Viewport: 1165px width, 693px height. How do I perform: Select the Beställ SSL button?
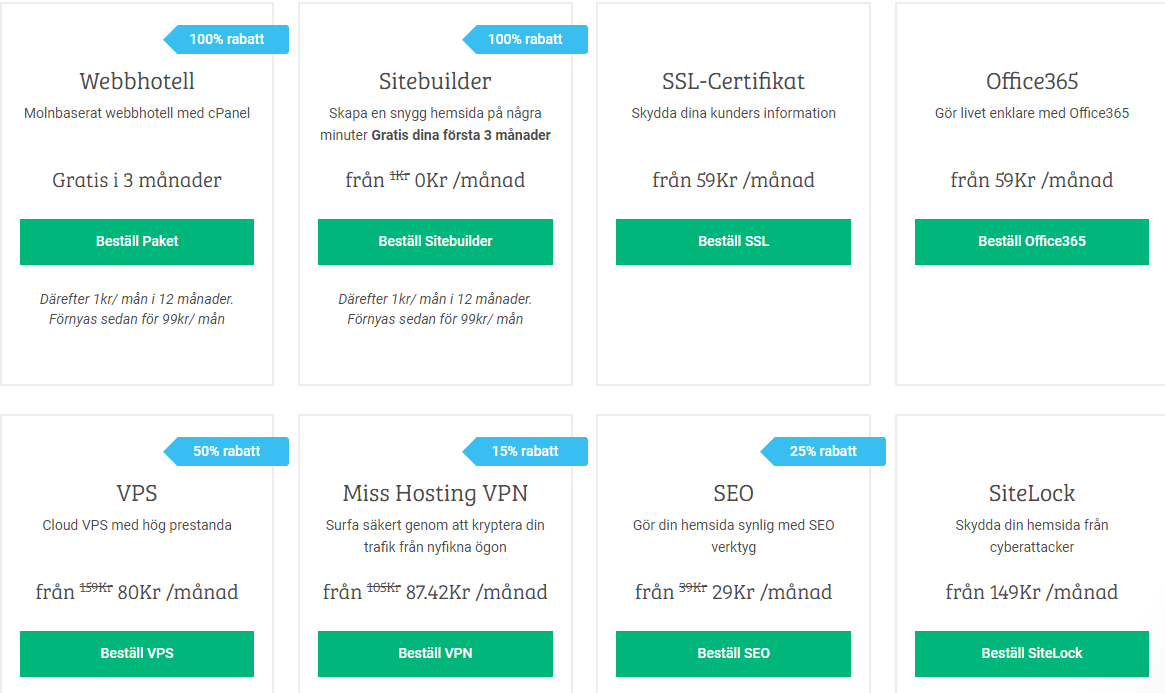click(733, 241)
